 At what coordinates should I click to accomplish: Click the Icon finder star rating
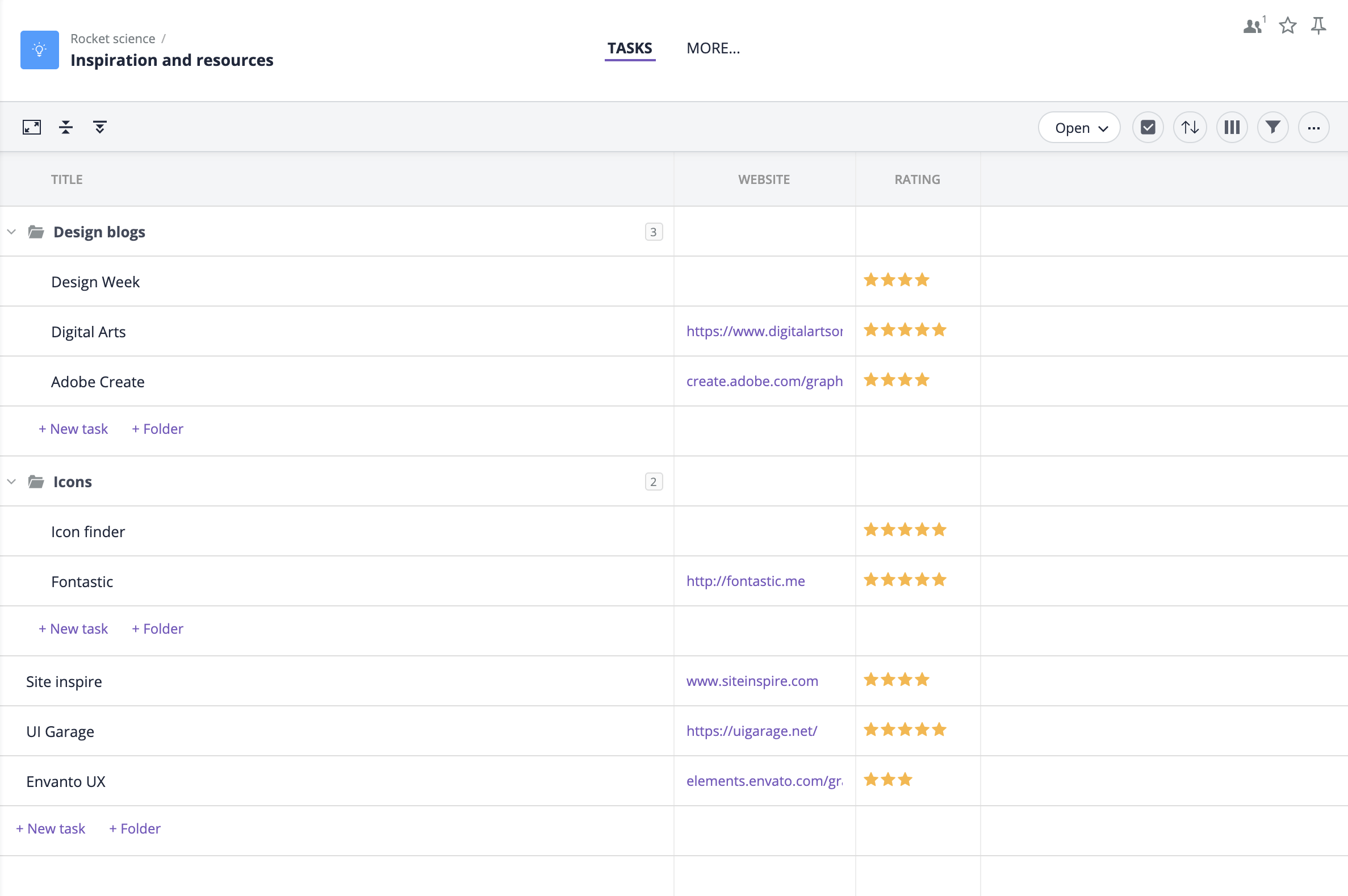905,530
